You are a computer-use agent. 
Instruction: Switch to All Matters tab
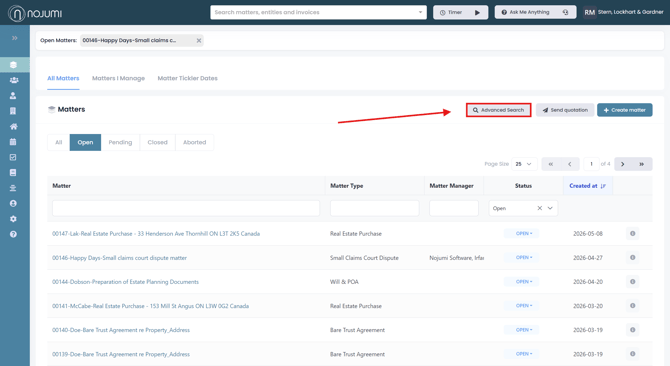(x=63, y=78)
